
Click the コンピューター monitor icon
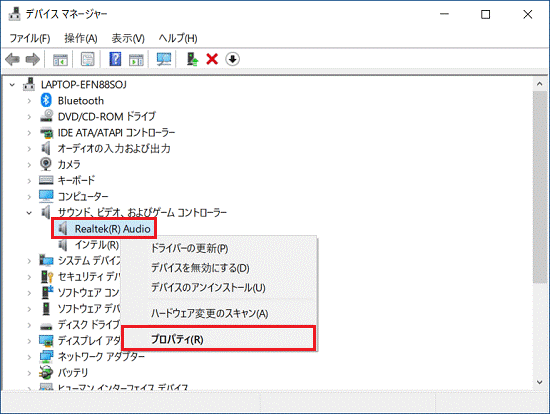[x=46, y=196]
